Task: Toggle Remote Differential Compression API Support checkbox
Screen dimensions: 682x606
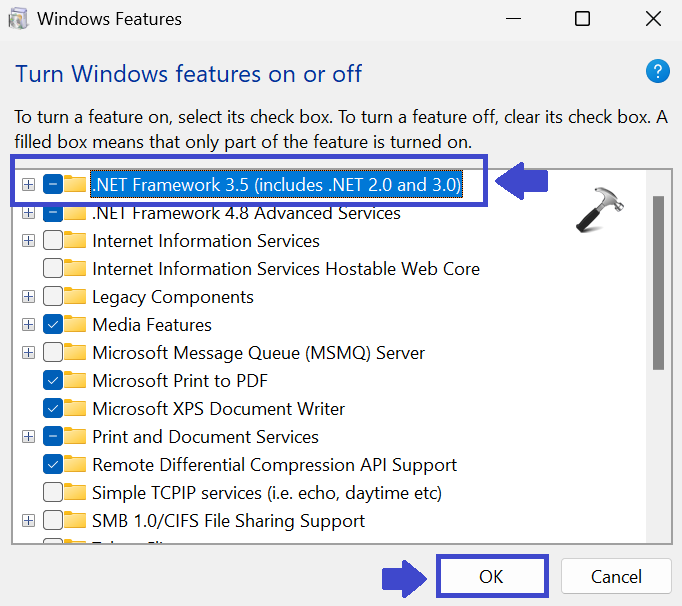Action: tap(52, 465)
